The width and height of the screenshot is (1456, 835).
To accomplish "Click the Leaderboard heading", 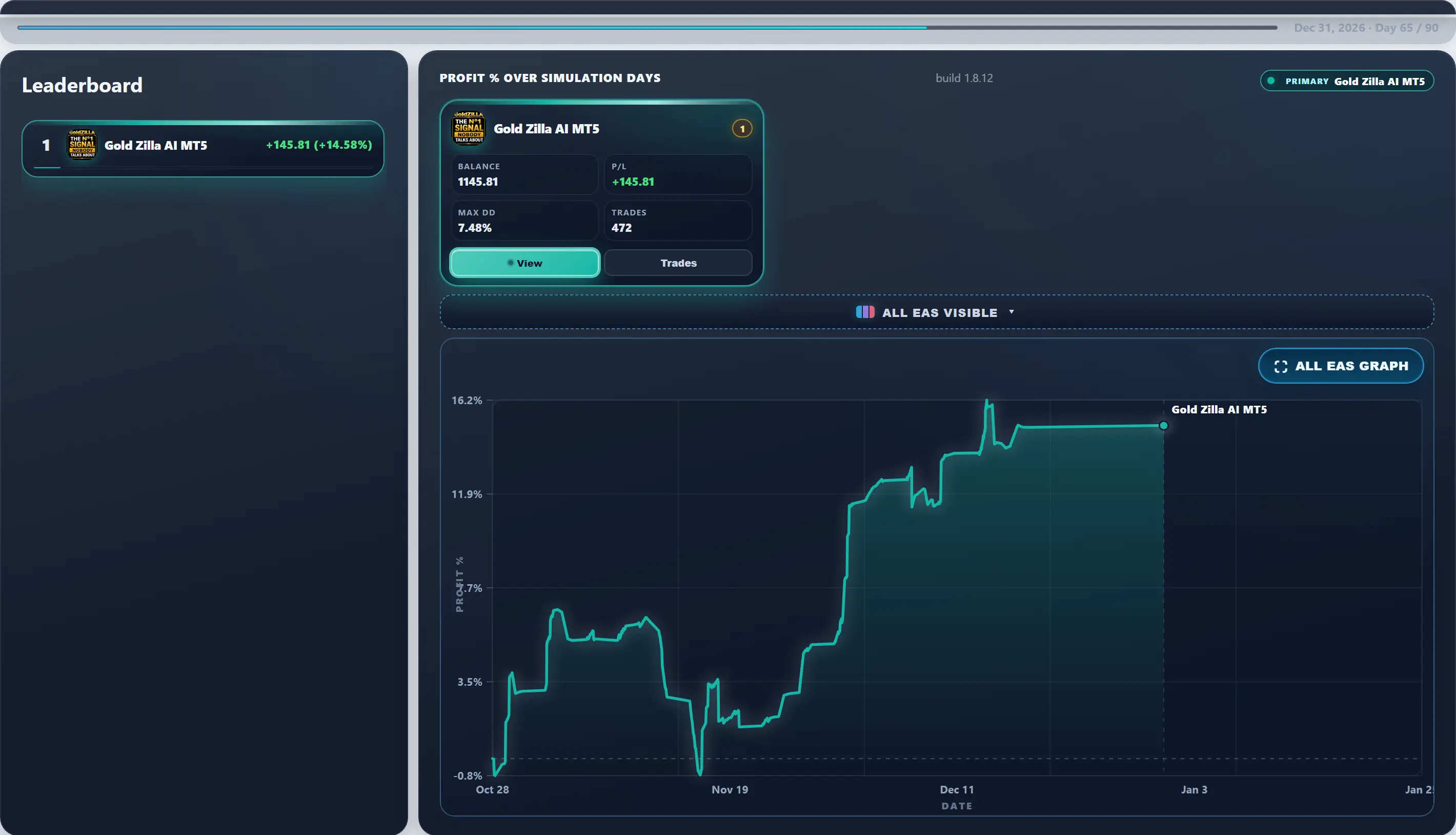I will 82,85.
